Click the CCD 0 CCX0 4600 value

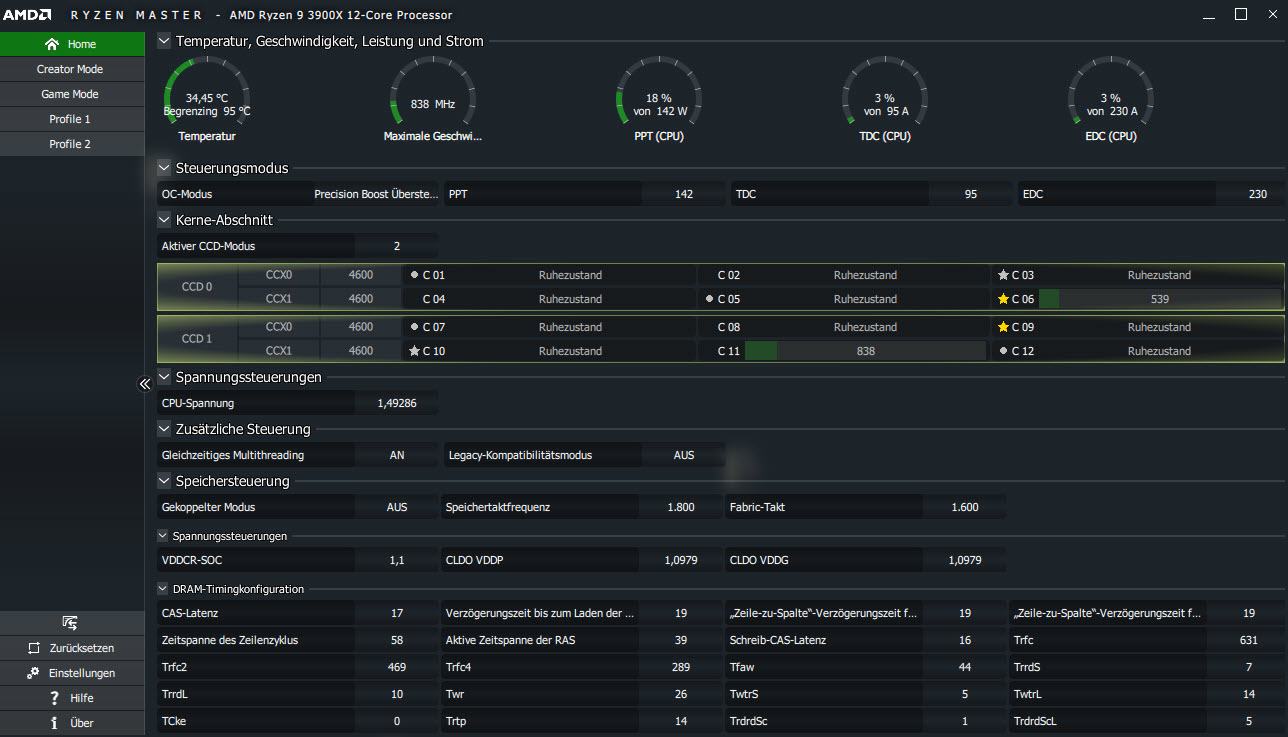click(361, 275)
